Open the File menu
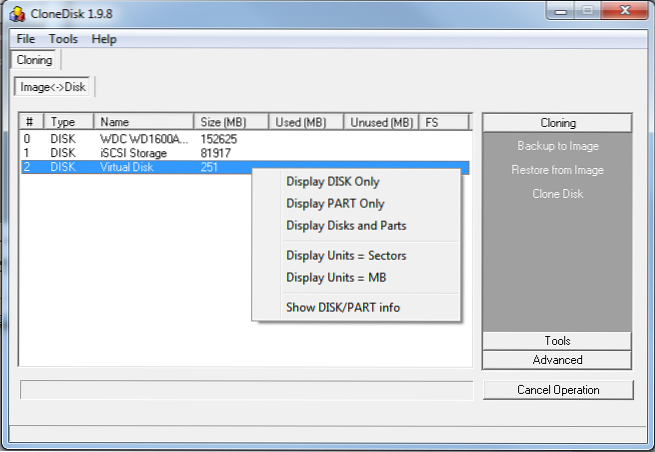Viewport: 655px width, 452px height. pos(26,39)
